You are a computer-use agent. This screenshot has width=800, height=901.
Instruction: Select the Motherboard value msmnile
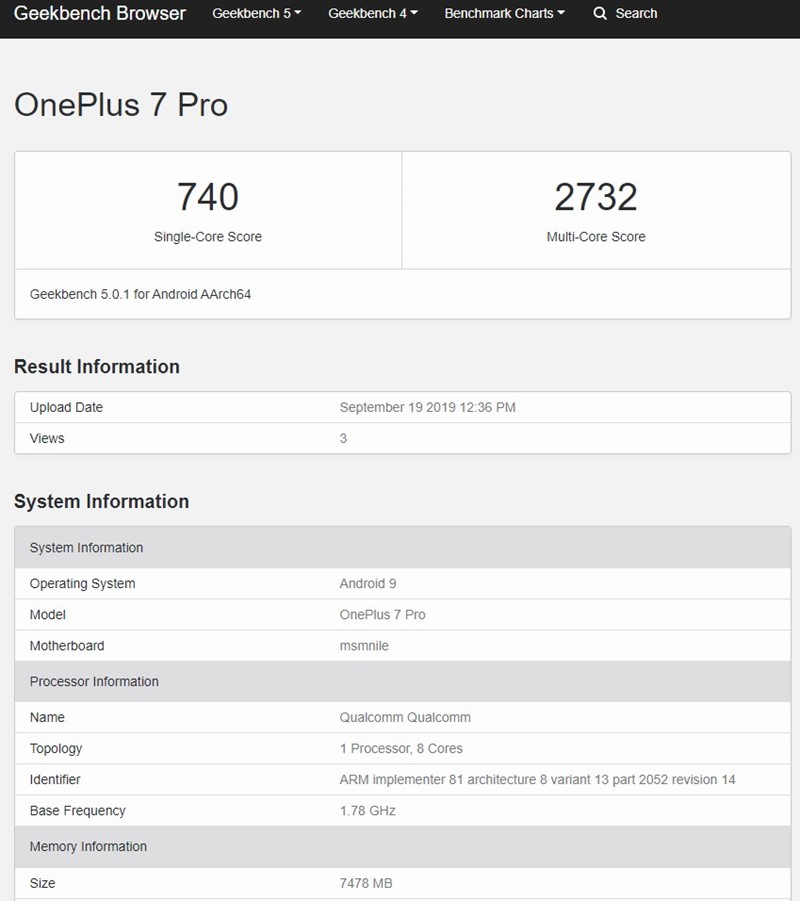(364, 645)
